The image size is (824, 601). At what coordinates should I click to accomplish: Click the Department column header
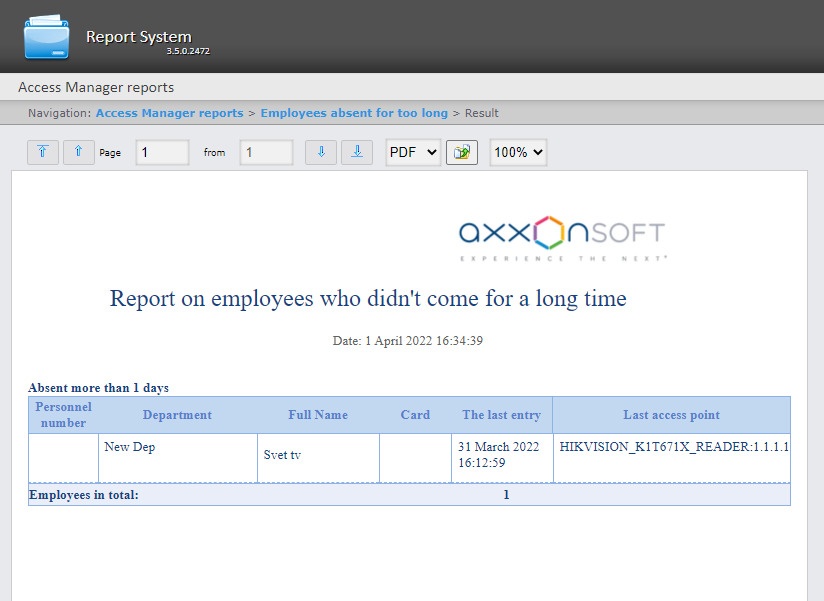(177, 415)
